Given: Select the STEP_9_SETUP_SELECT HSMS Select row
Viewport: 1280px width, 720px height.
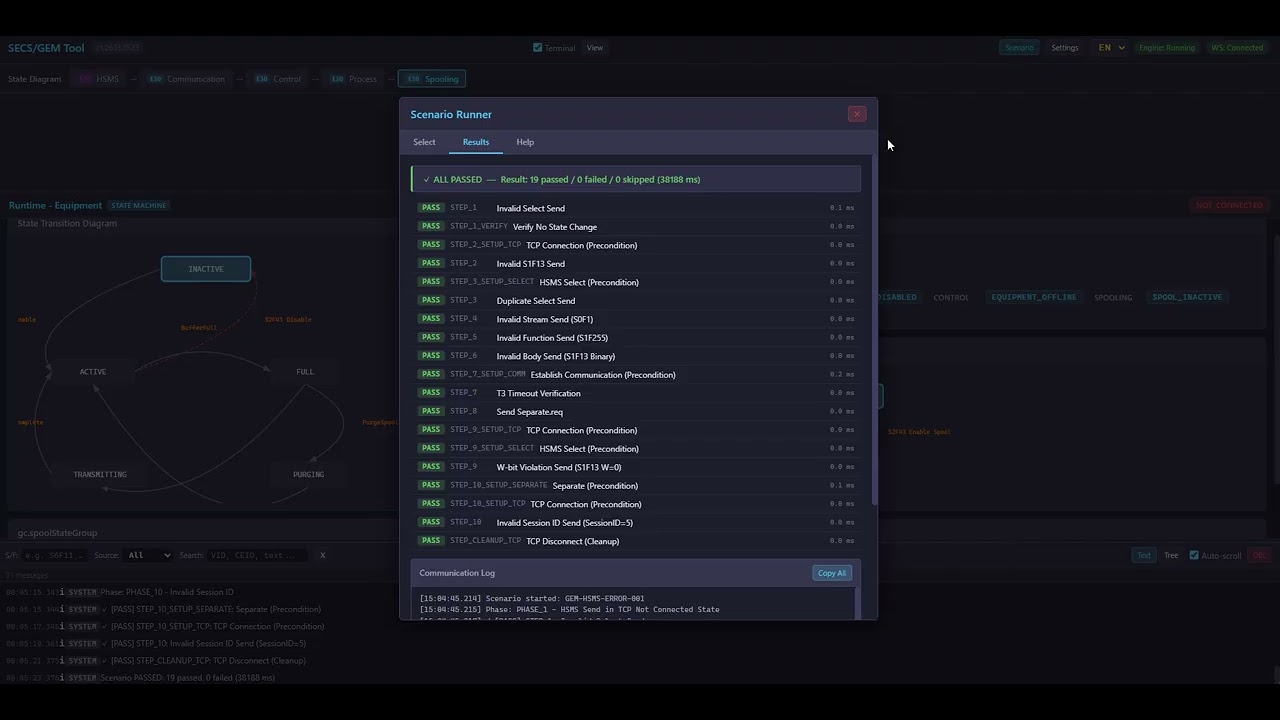Looking at the screenshot, I should click(x=636, y=449).
